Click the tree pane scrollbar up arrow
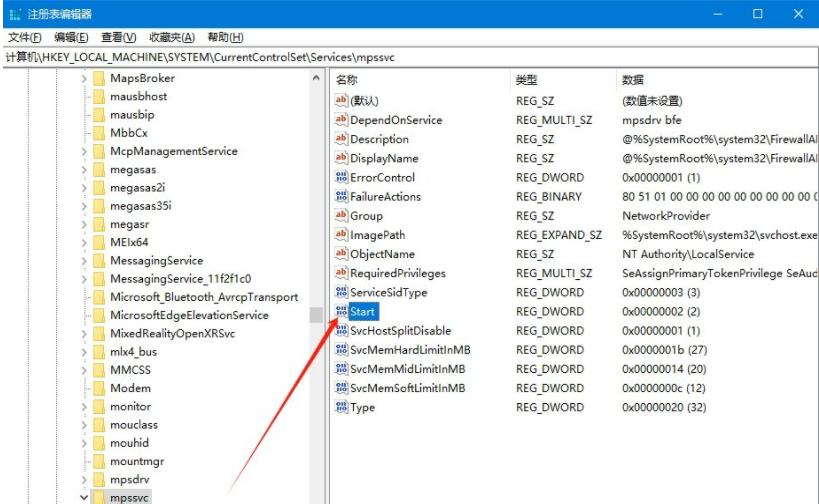 tap(316, 78)
